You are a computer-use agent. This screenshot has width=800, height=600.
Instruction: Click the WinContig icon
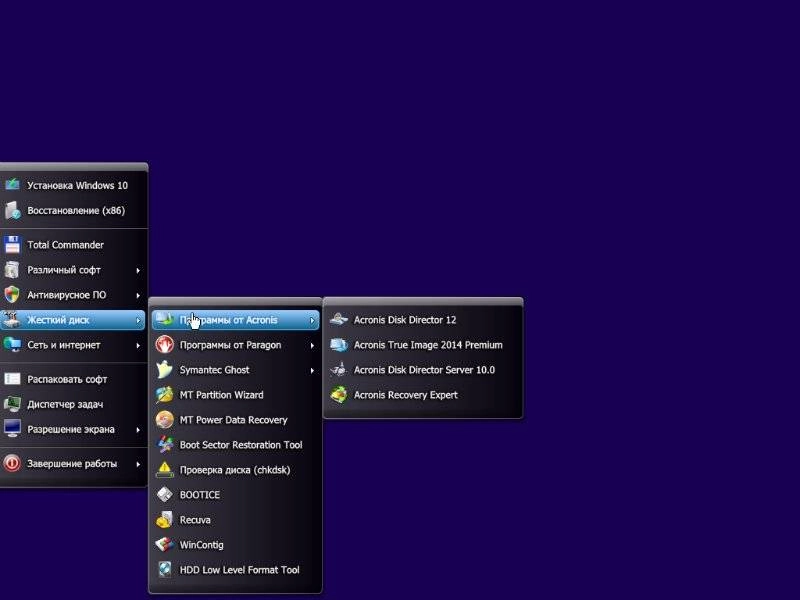164,544
